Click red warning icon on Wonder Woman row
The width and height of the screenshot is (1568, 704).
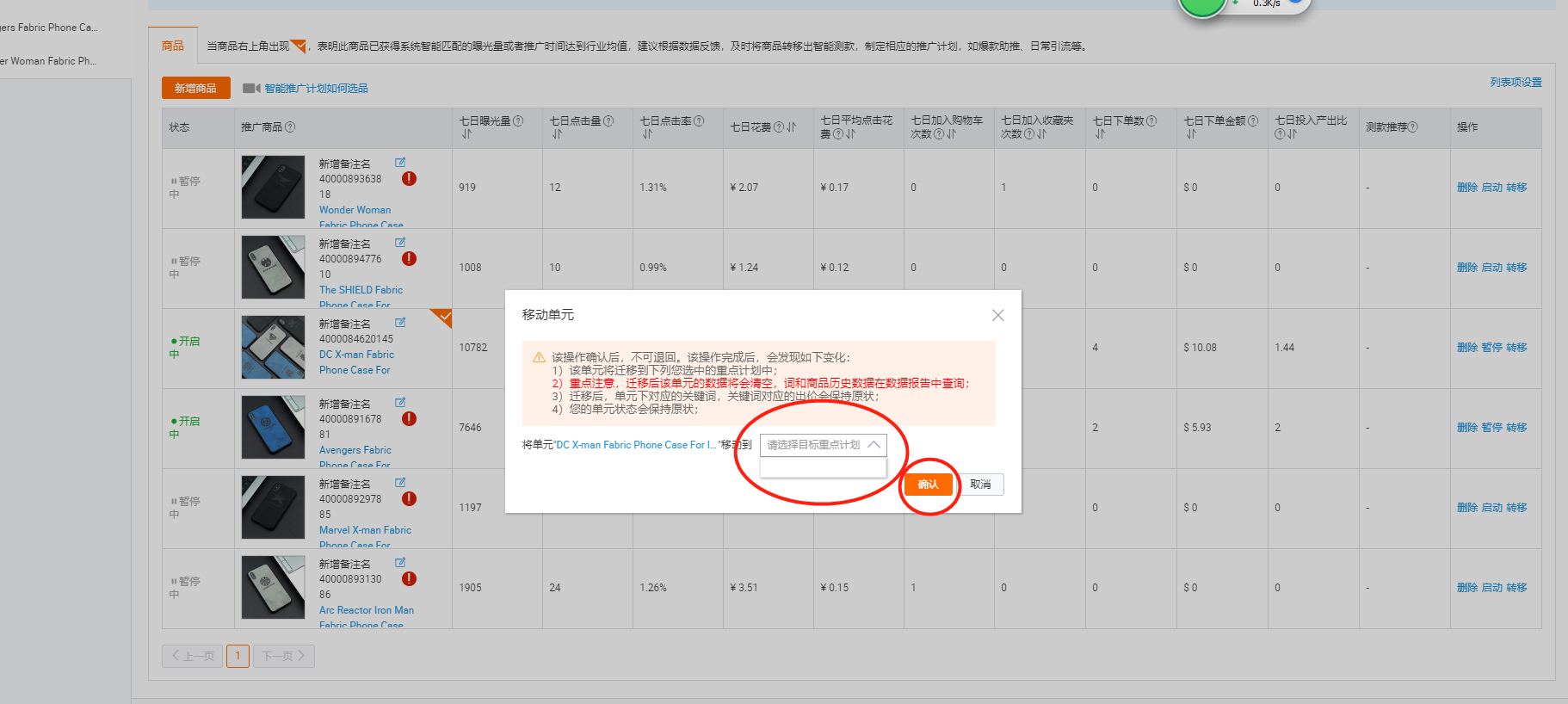coord(410,178)
